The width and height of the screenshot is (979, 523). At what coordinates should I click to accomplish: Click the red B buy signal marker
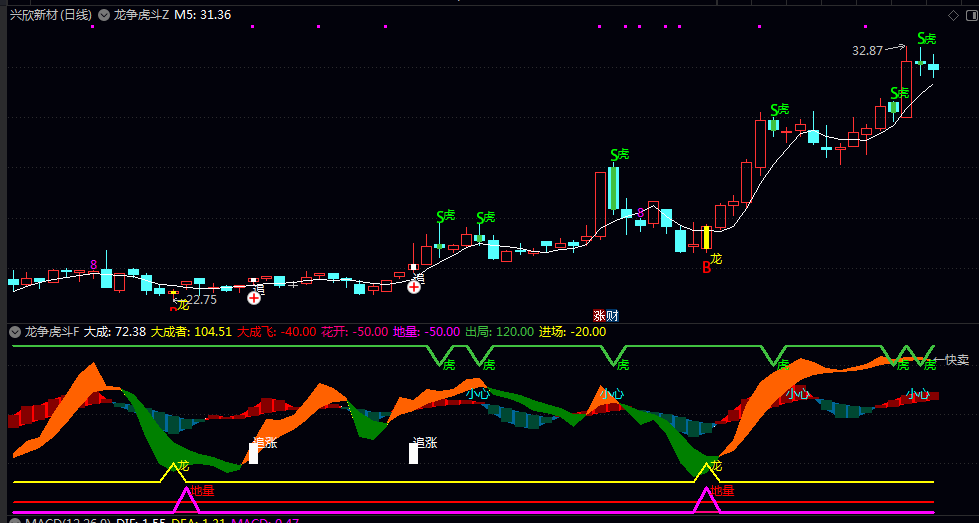click(x=705, y=267)
